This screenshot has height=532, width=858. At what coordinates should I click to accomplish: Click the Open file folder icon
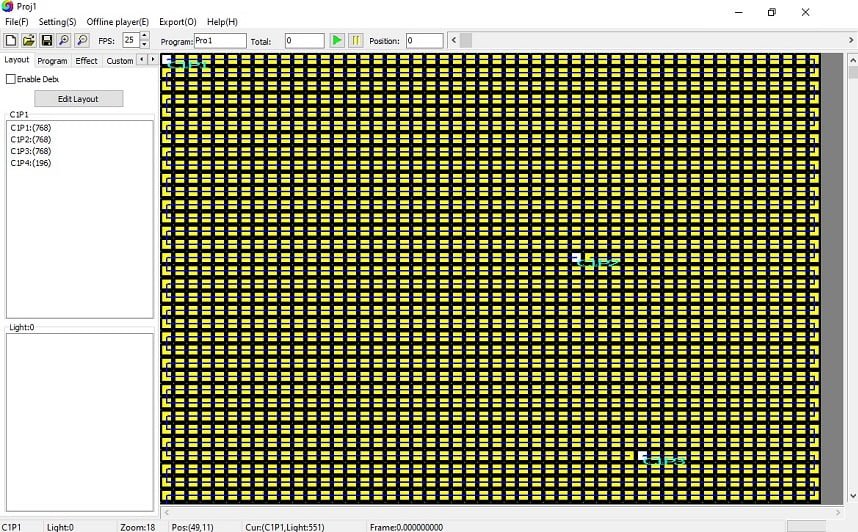pyautogui.click(x=29, y=41)
